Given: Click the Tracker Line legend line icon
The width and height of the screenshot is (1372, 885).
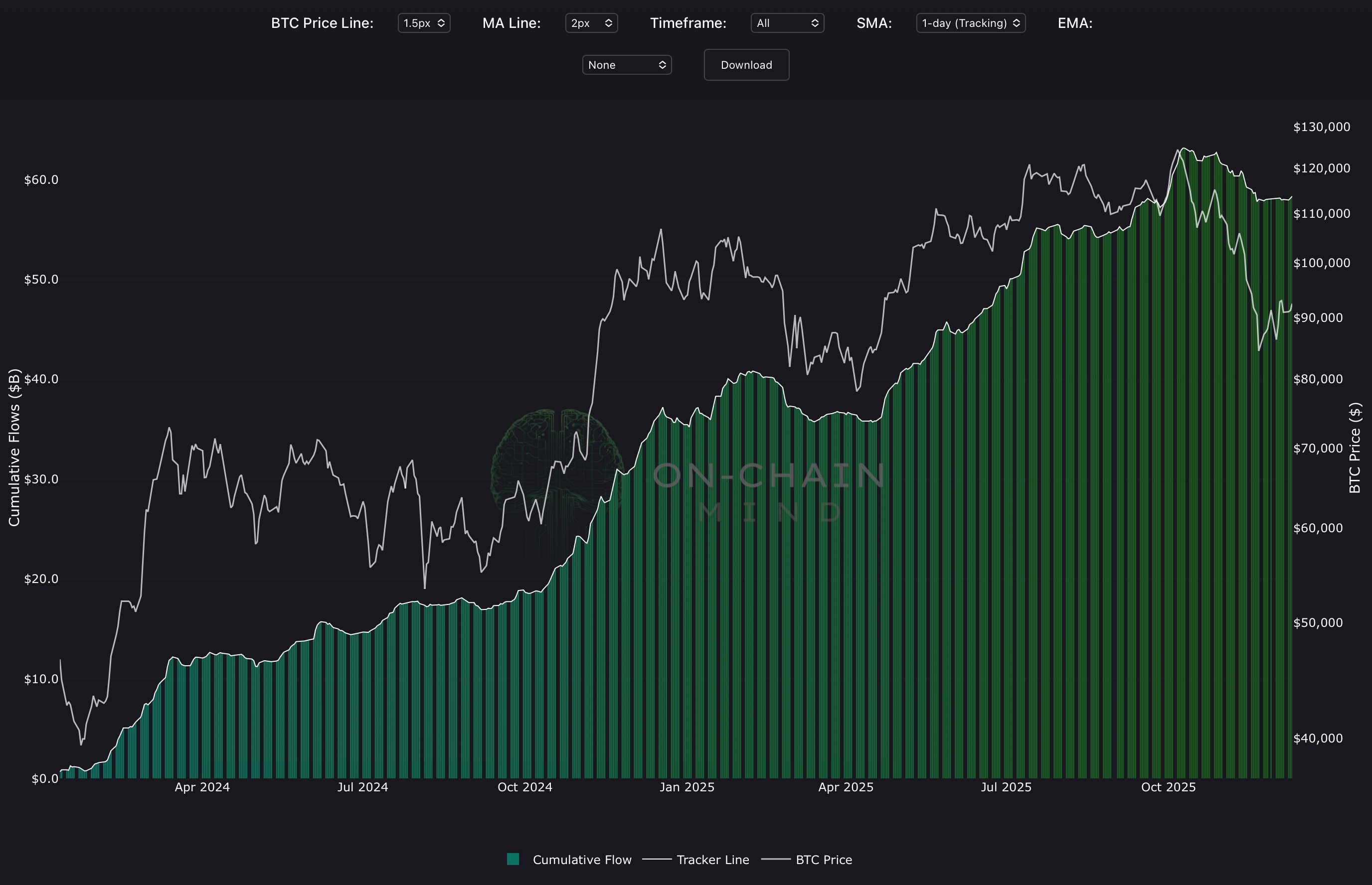Looking at the screenshot, I should [657, 860].
